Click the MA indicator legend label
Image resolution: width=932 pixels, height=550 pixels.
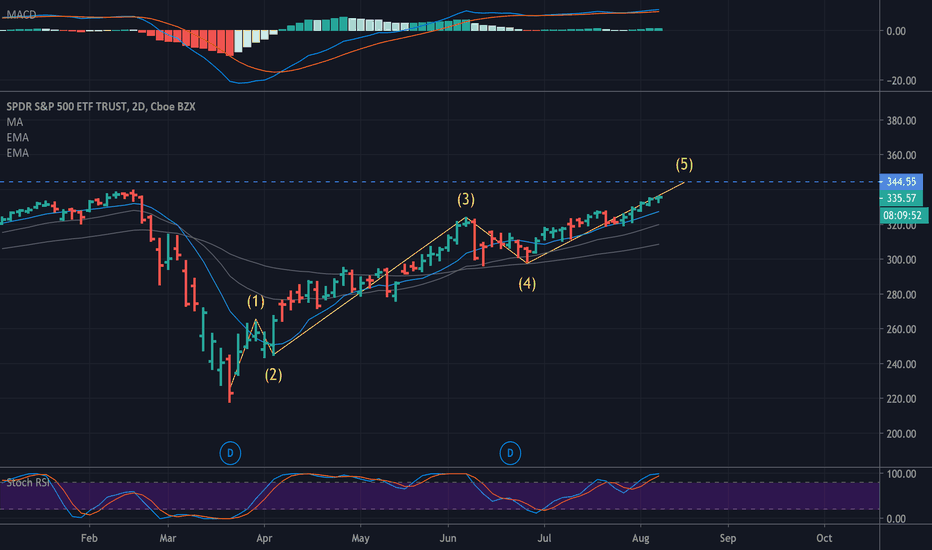point(15,122)
